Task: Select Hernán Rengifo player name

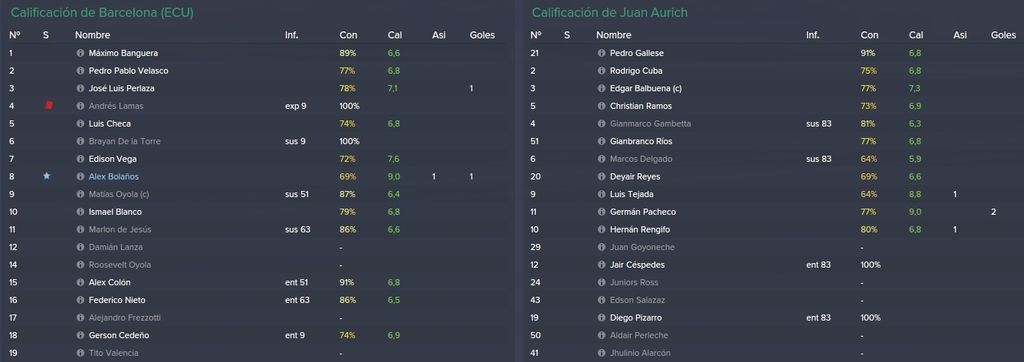Action: [640, 229]
